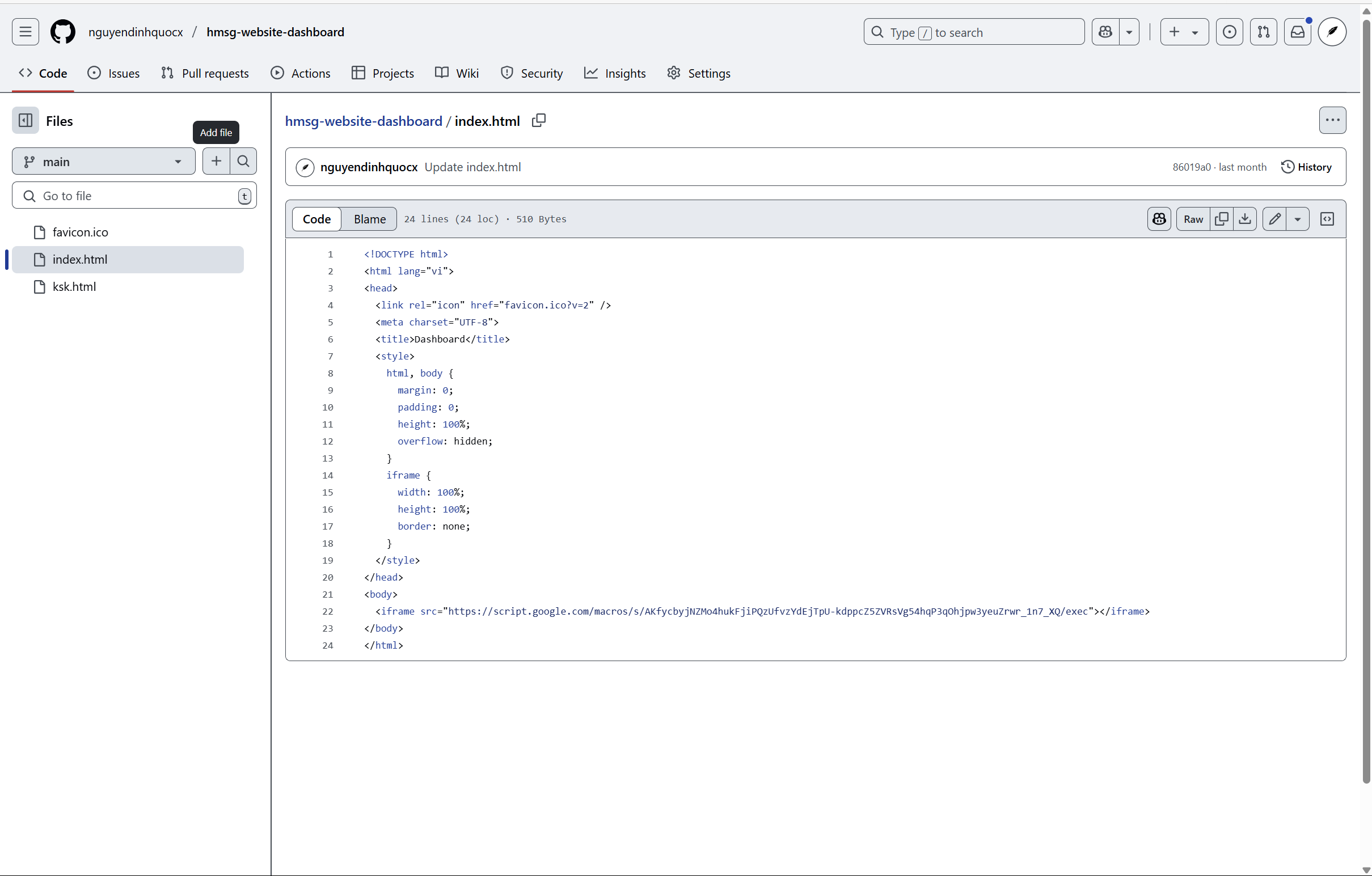Viewport: 1372px width, 876px height.
Task: Go to the Settings tab
Action: coord(699,74)
